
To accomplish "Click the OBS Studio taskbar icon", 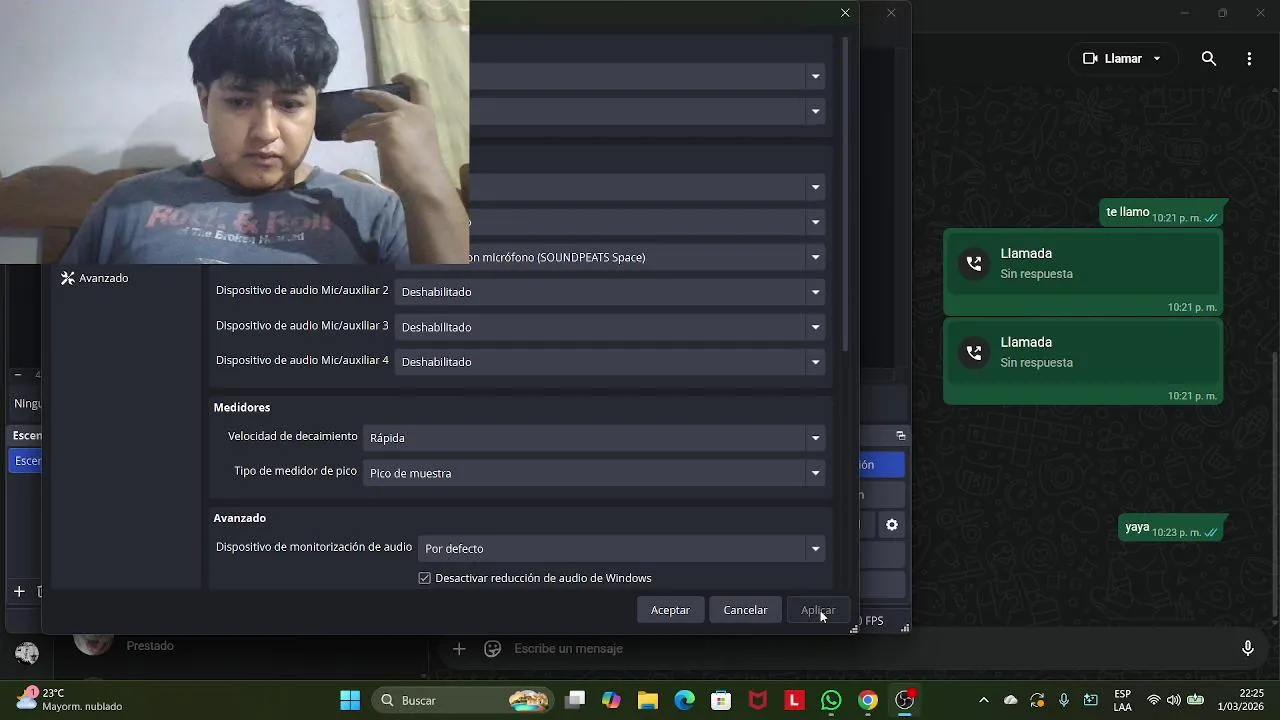I will pyautogui.click(x=905, y=700).
